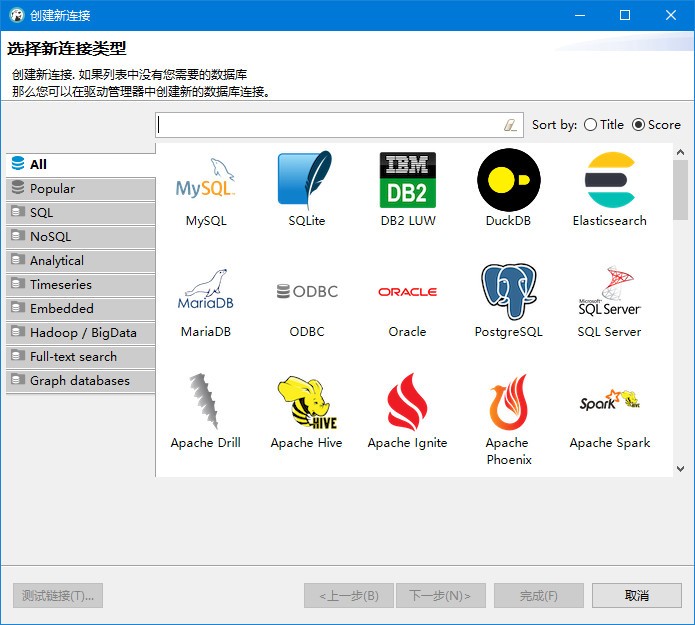This screenshot has height=625, width=695.
Task: Choose the Apache Hive bee icon
Action: (307, 402)
